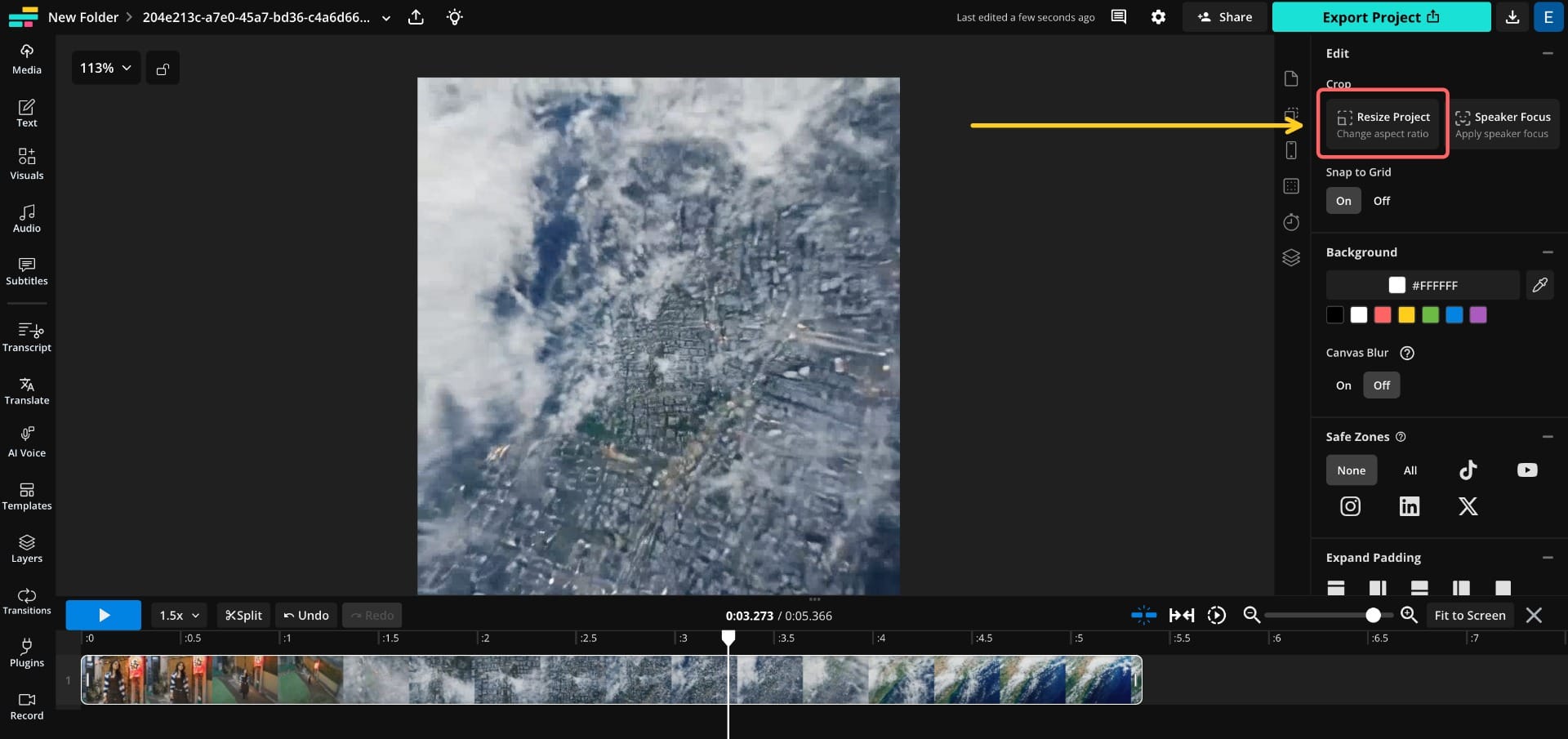Click Resize Project button

pos(1383,124)
